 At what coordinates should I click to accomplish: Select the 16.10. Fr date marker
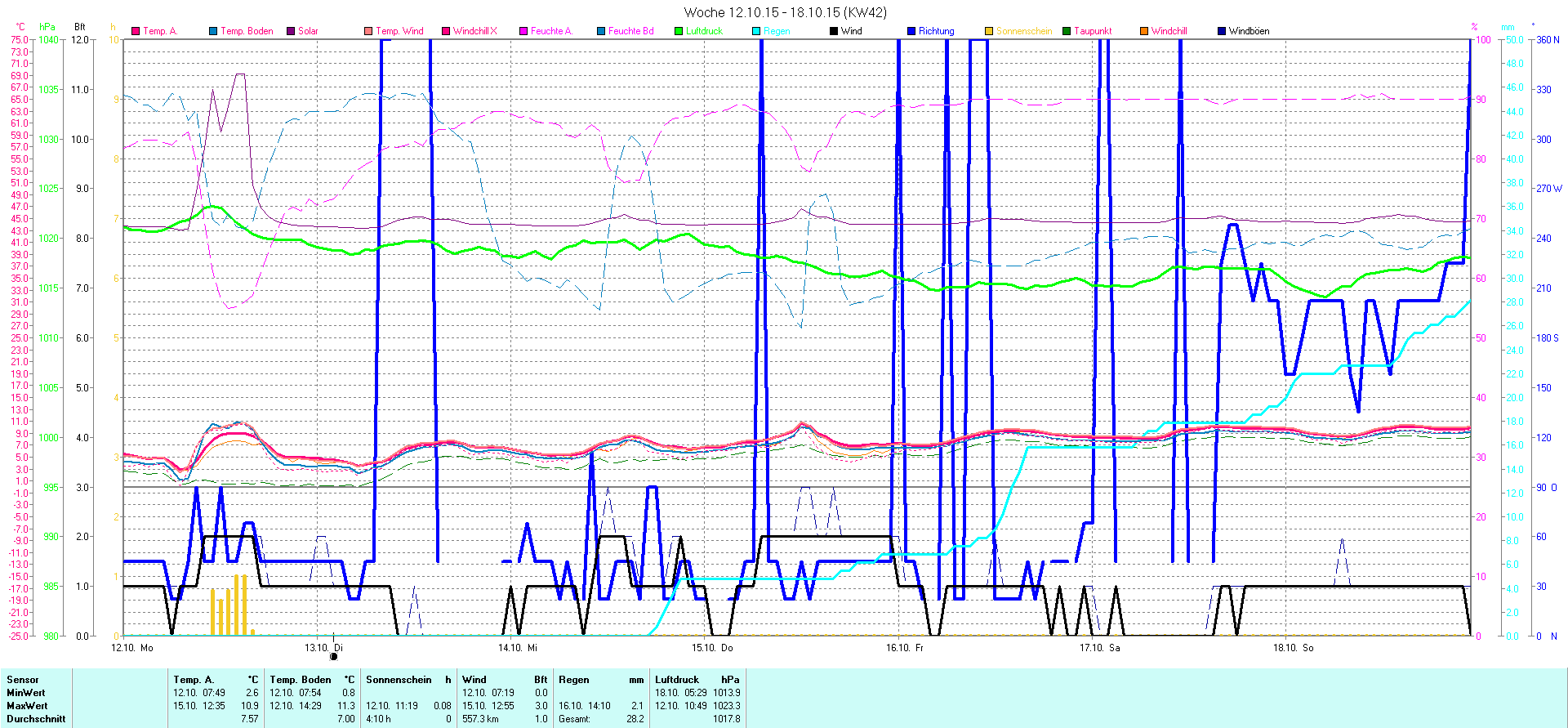coord(905,647)
